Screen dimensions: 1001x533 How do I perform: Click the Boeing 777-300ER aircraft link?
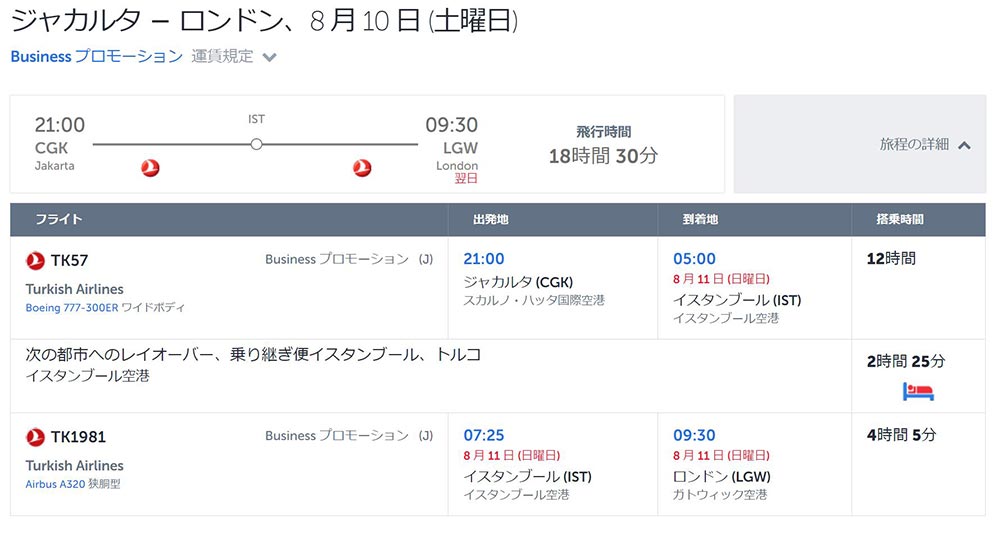pos(71,307)
